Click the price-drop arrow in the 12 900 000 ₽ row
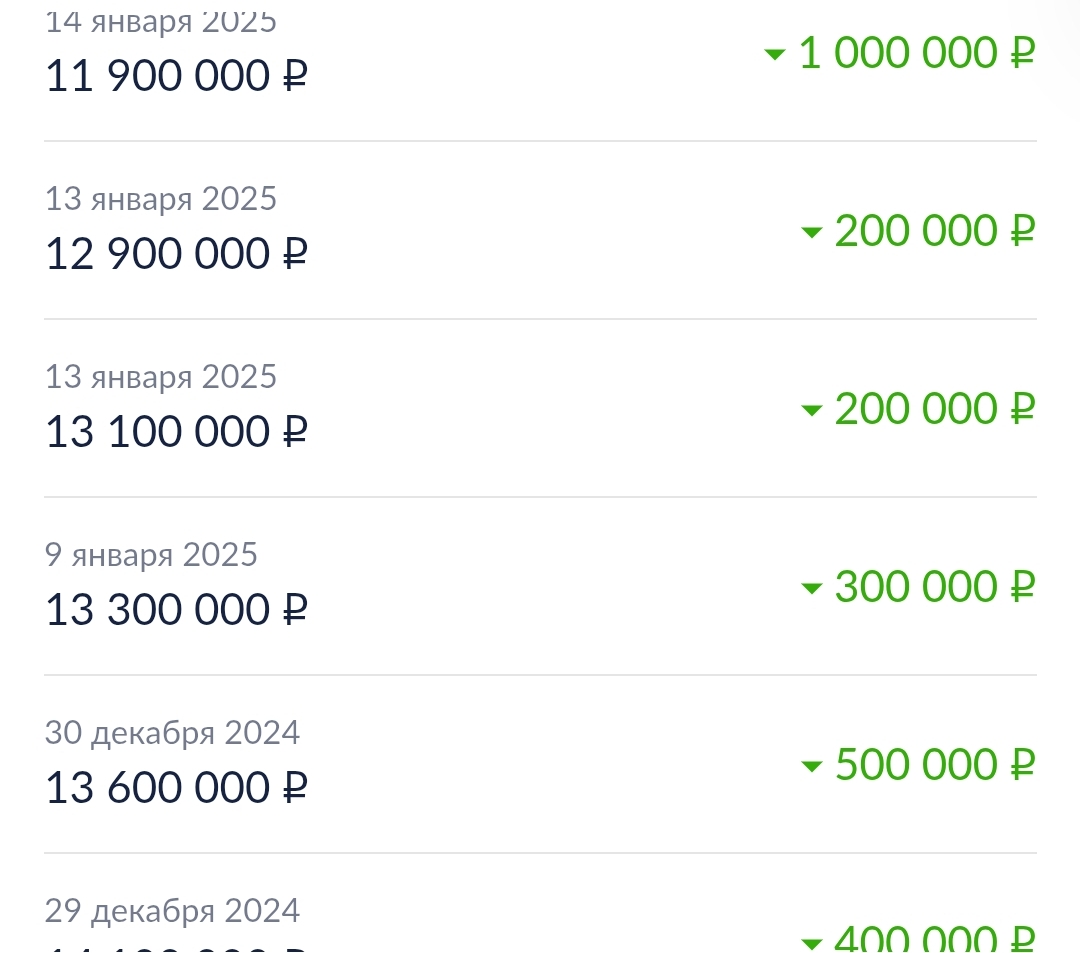The height and width of the screenshot is (953, 1080). 812,232
